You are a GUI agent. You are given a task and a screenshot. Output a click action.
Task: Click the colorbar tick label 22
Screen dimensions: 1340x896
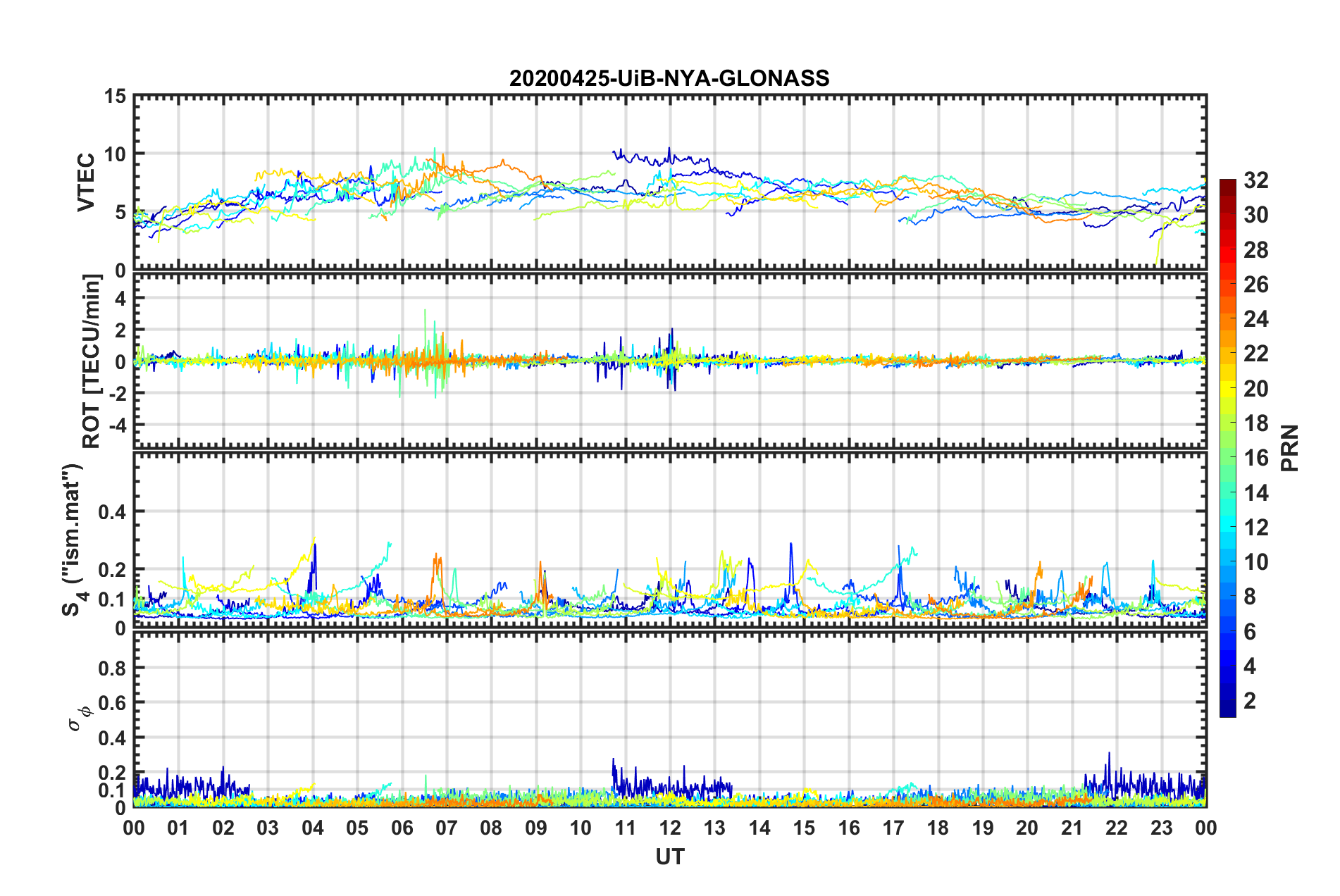click(x=1255, y=354)
